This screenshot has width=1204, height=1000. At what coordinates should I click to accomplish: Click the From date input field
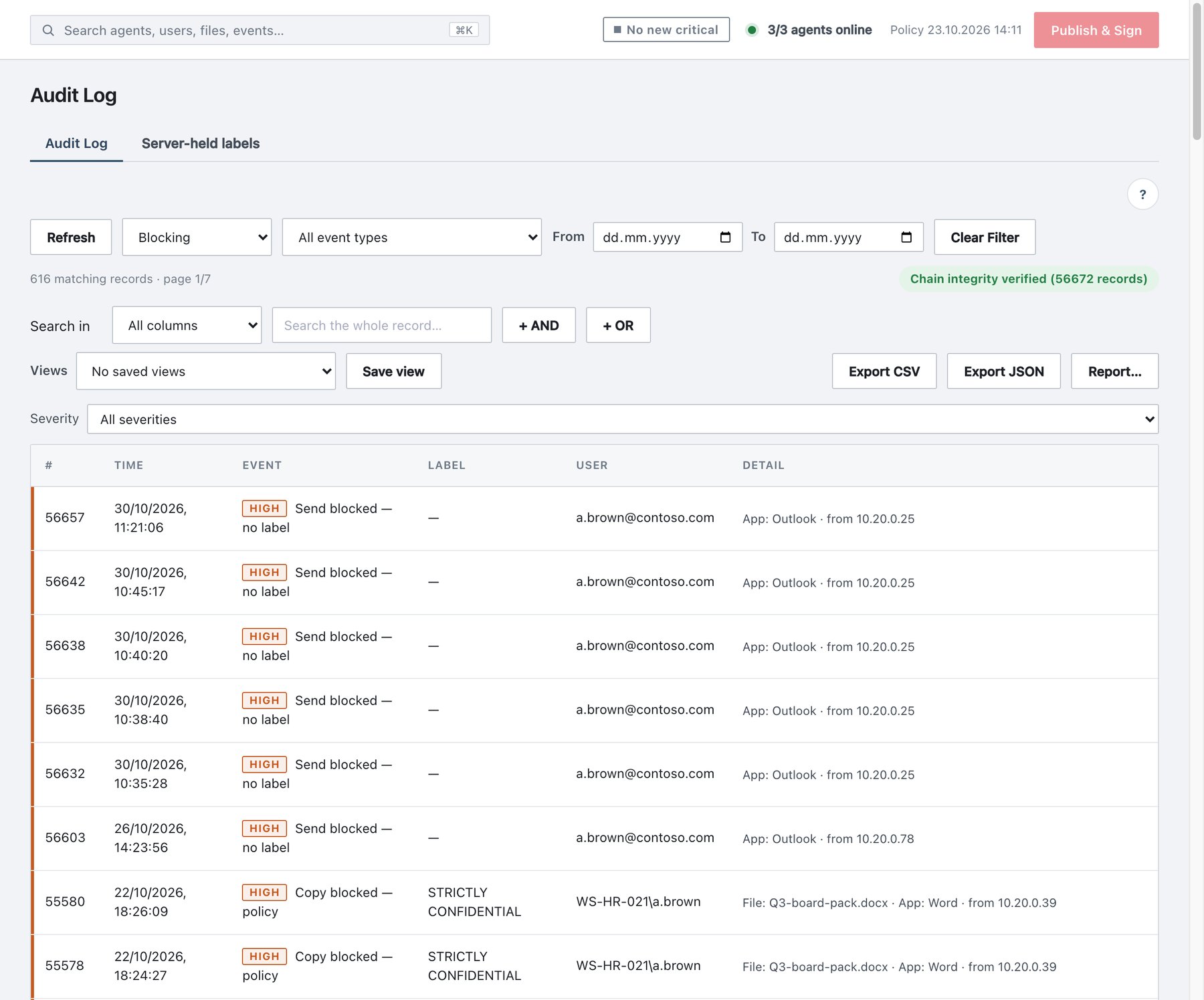tap(668, 237)
